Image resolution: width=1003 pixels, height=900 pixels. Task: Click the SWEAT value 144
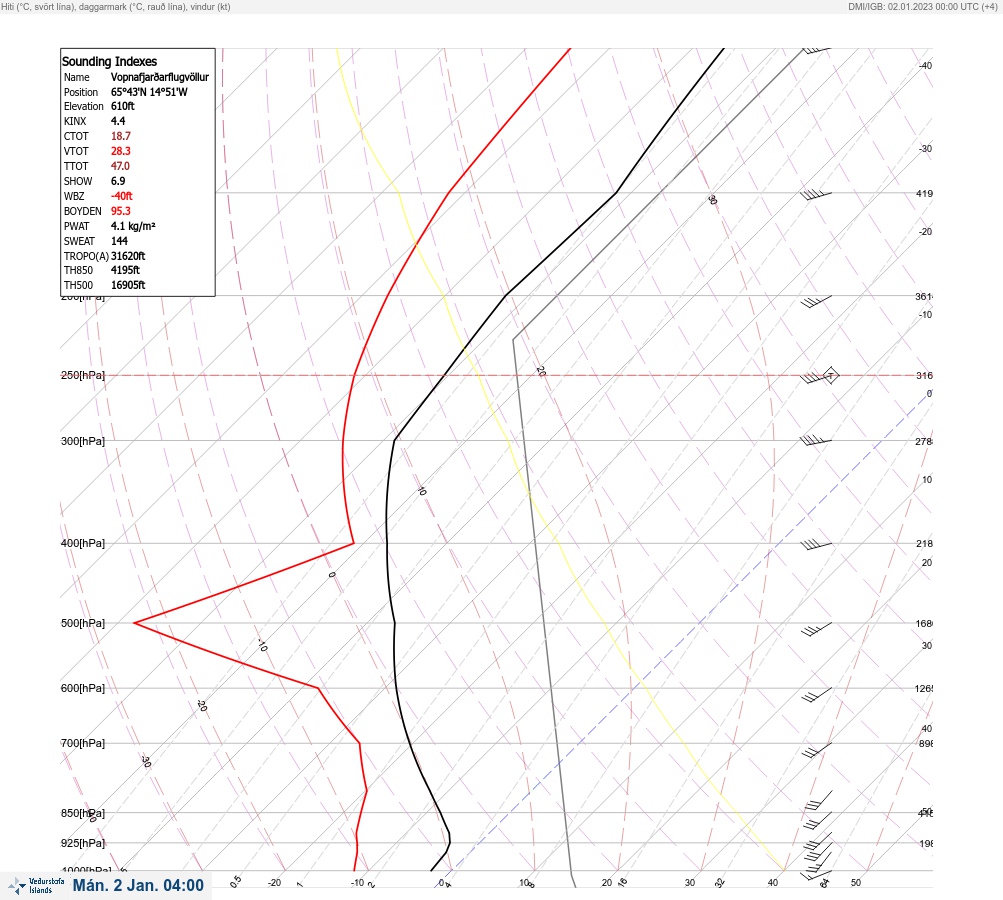pos(119,241)
